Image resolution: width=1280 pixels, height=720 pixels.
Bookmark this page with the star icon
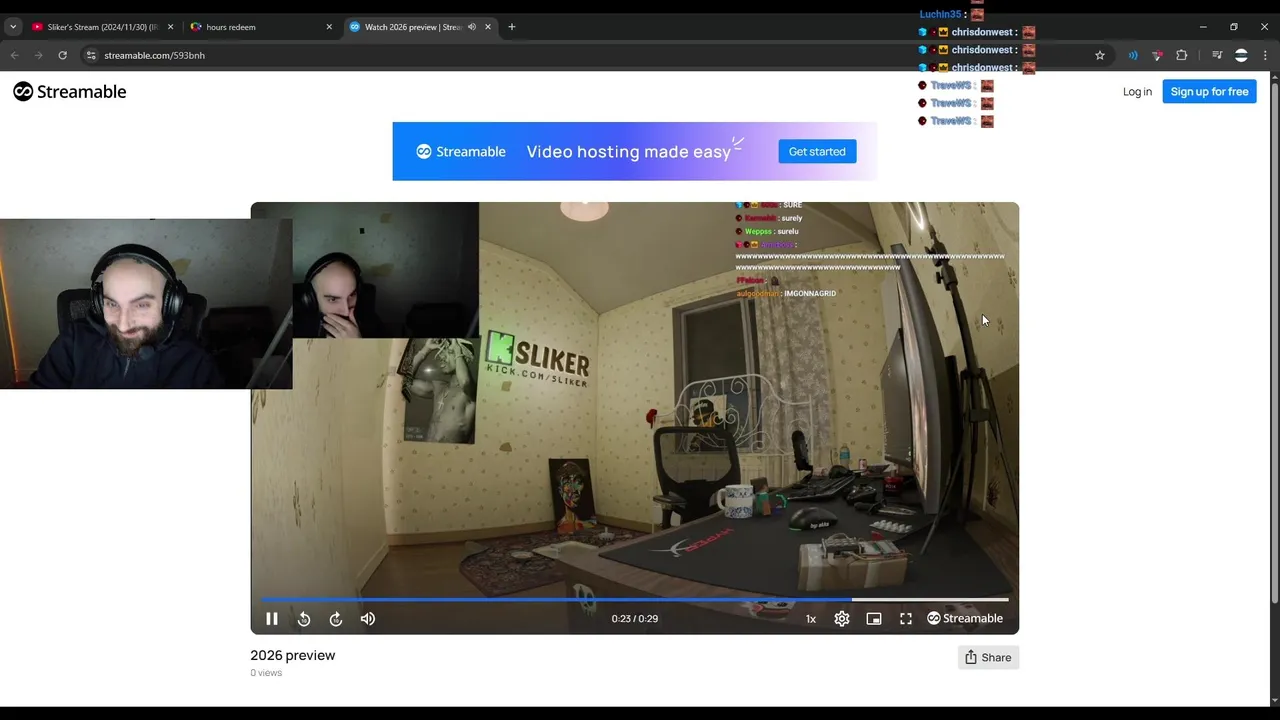[1100, 55]
